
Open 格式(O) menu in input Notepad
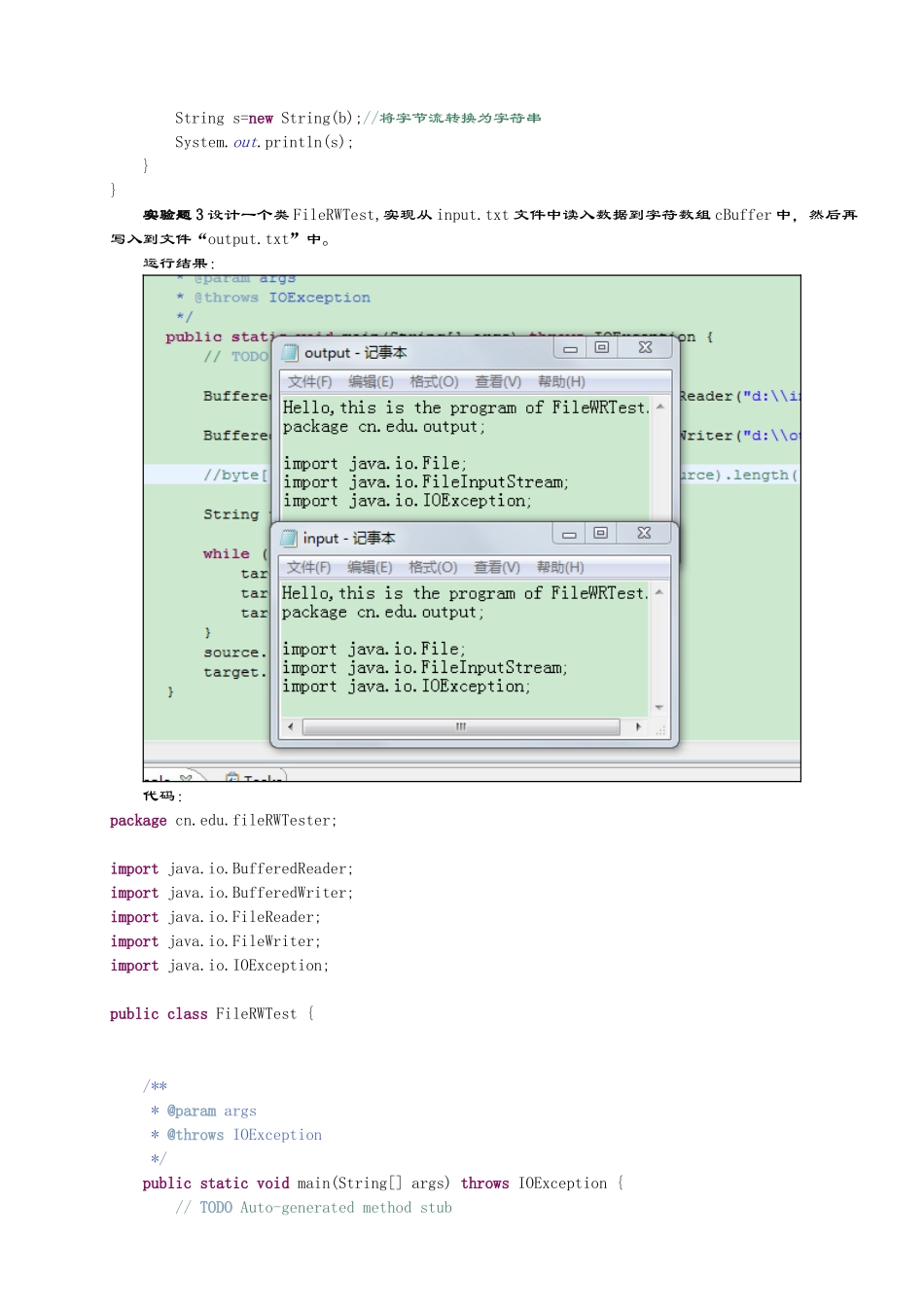click(x=433, y=567)
